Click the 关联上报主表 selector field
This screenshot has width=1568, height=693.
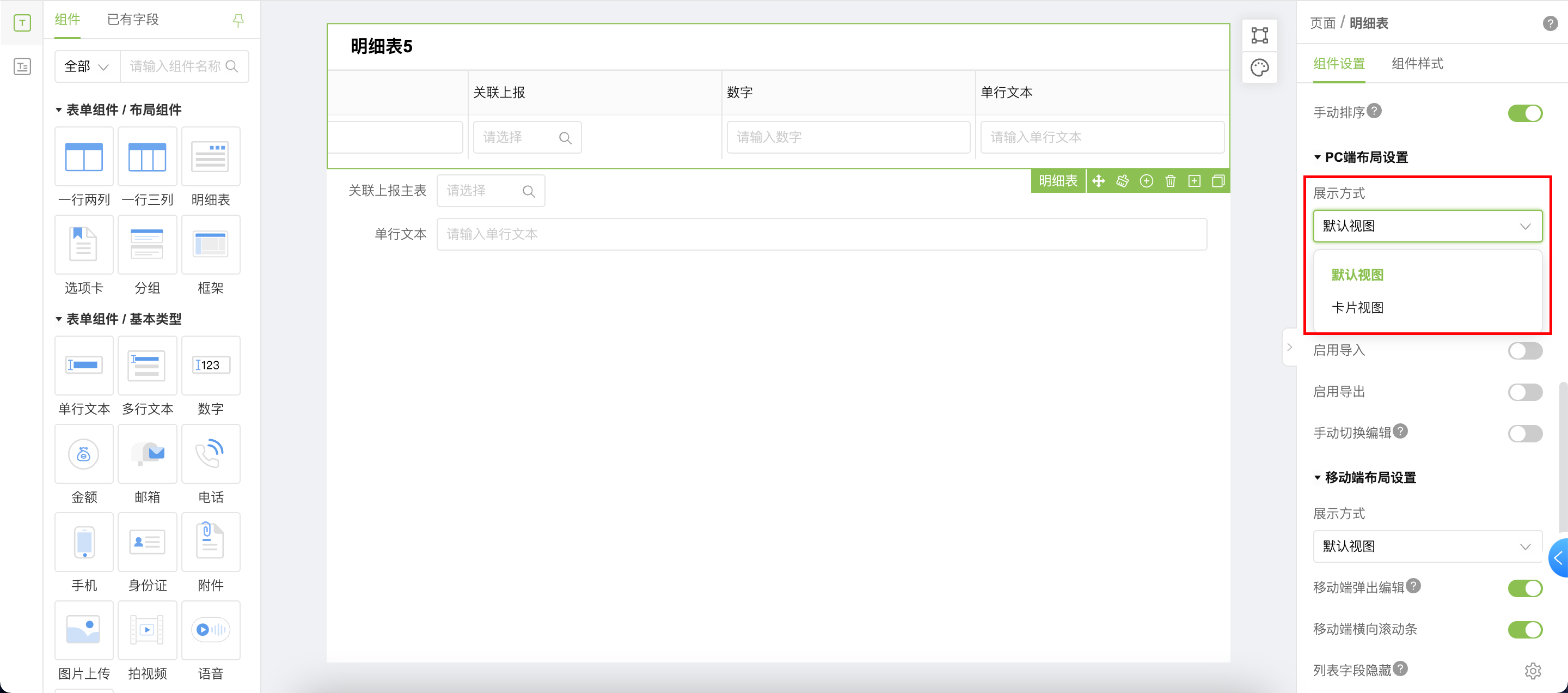[491, 191]
